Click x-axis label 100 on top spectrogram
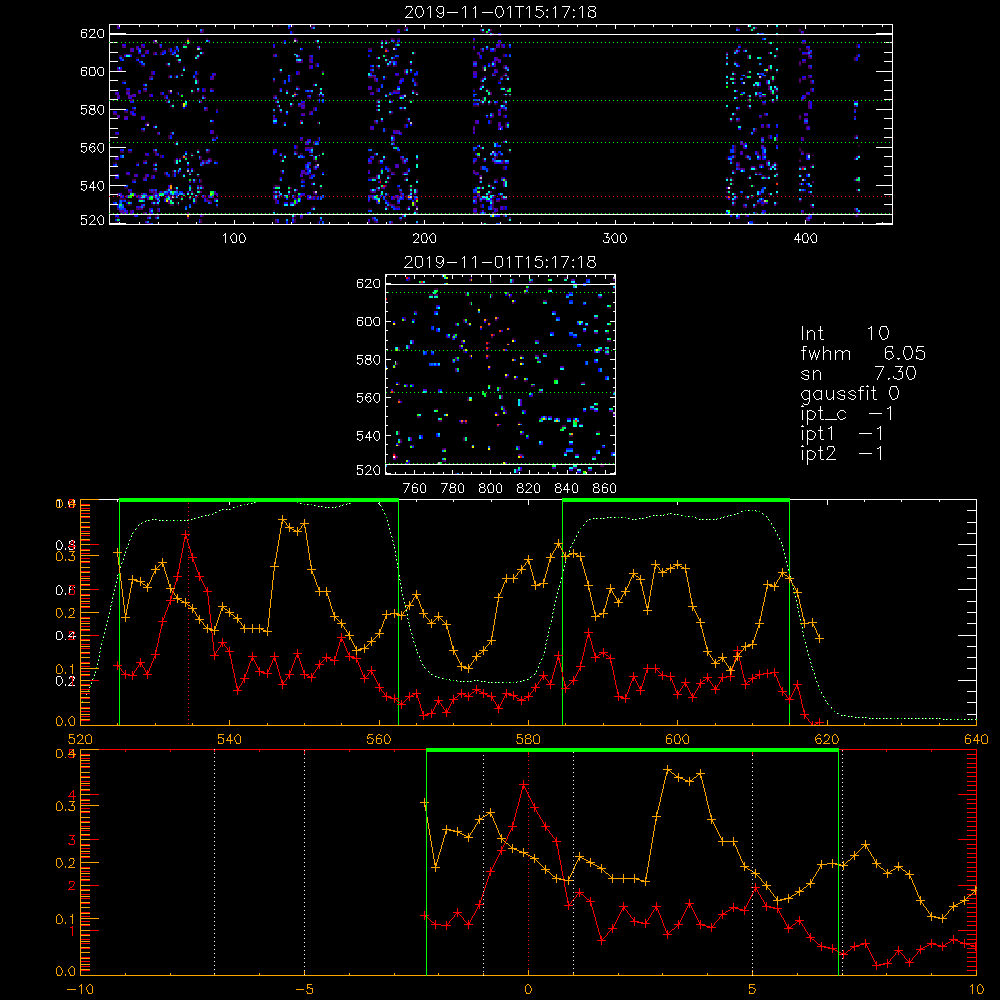1000x1000 pixels. click(233, 239)
